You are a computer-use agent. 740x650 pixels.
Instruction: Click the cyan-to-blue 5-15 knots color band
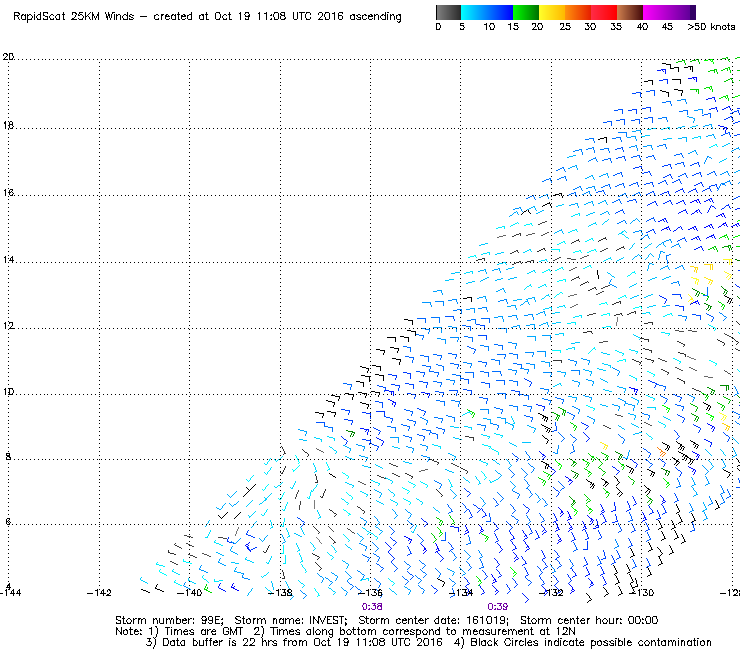tap(487, 12)
